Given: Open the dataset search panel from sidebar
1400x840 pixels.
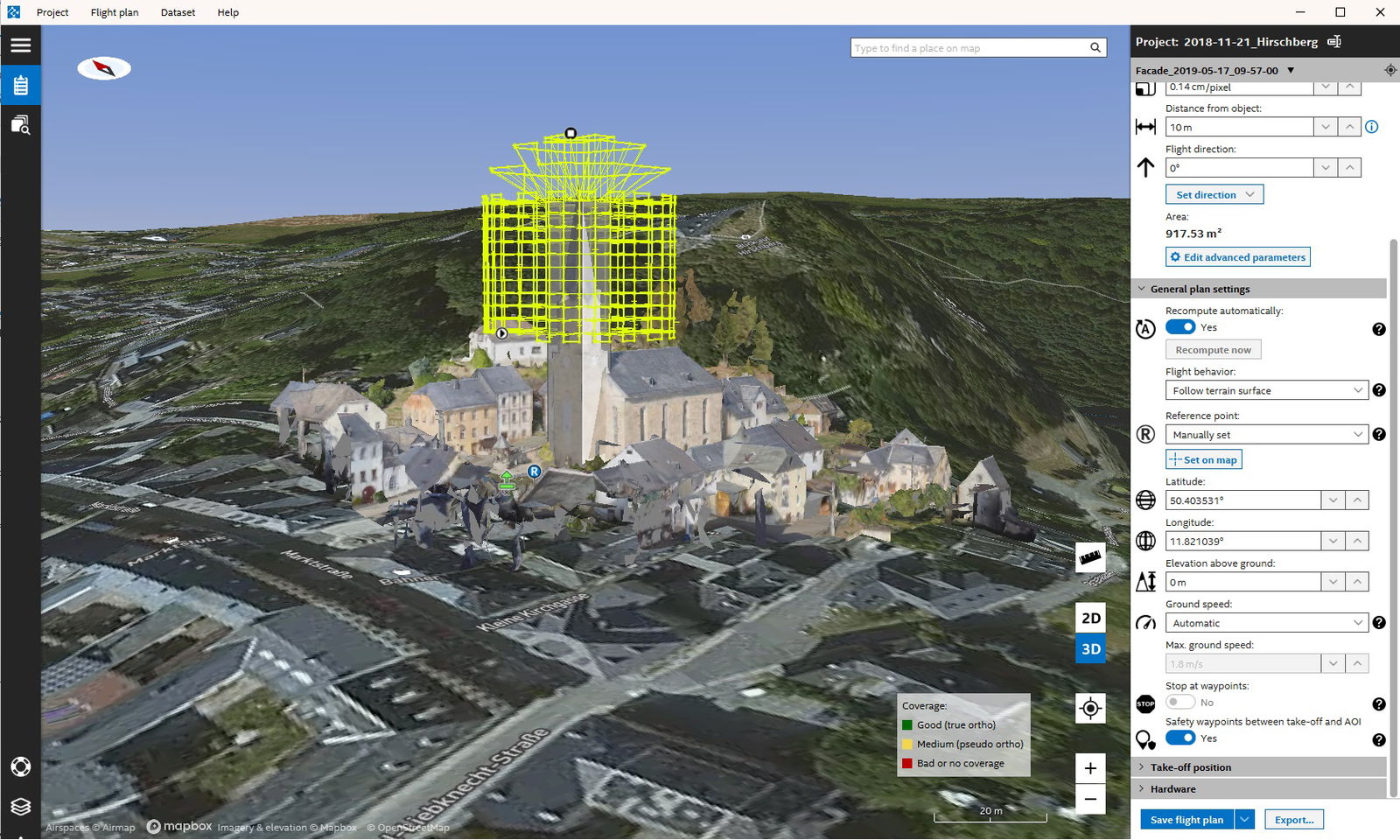Looking at the screenshot, I should tap(20, 125).
